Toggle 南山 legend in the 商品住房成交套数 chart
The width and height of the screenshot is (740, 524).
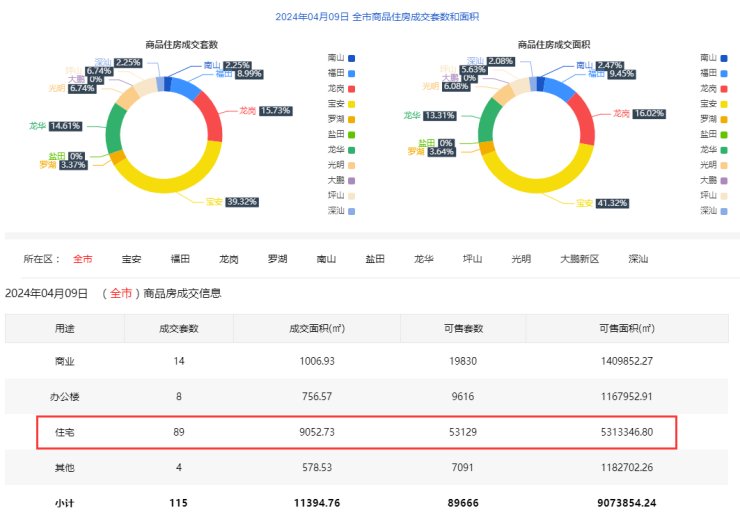pyautogui.click(x=340, y=58)
